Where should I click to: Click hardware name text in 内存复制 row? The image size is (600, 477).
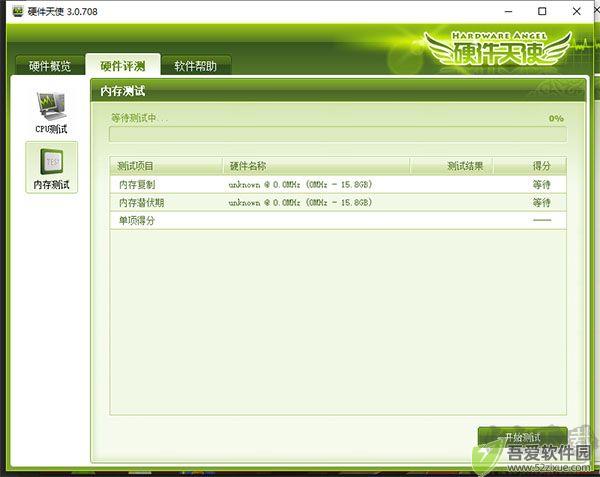[300, 185]
